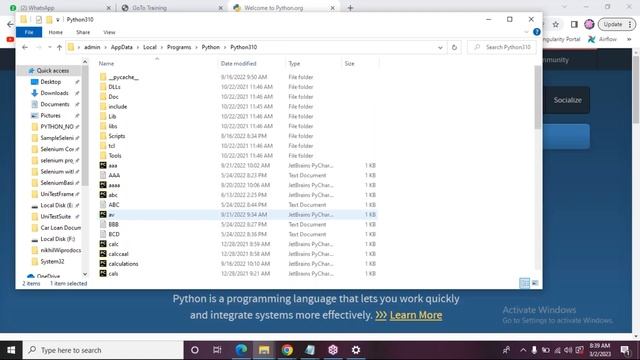The height and width of the screenshot is (360, 640).
Task: Open Cortana circle on taskbar
Action: tap(195, 350)
